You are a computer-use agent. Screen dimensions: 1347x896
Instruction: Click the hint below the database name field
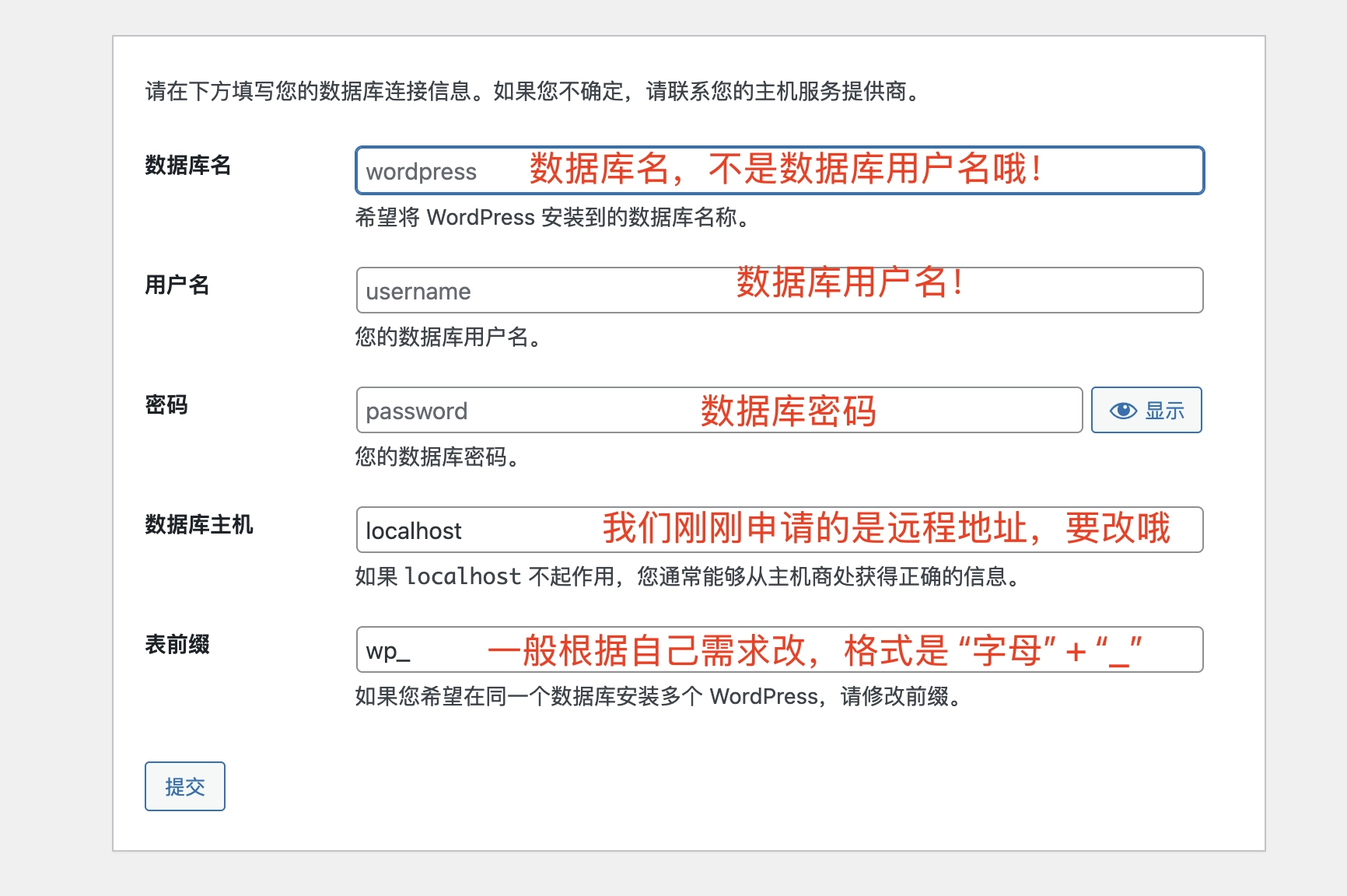pyautogui.click(x=553, y=218)
